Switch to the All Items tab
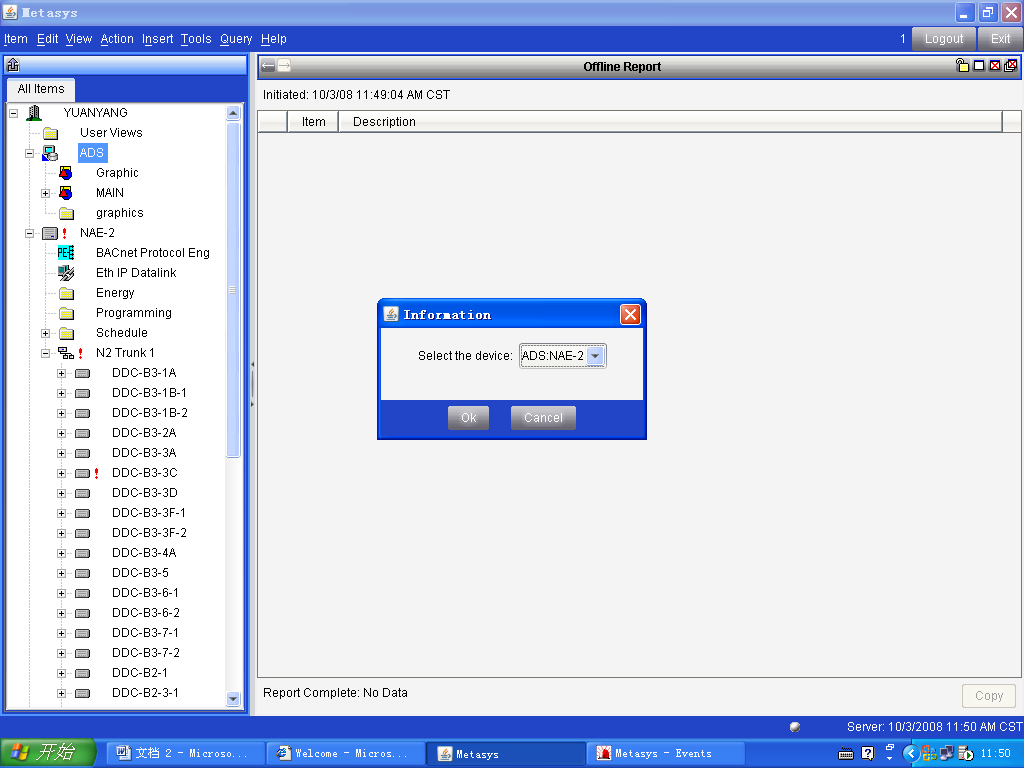1024x768 pixels. pyautogui.click(x=41, y=89)
